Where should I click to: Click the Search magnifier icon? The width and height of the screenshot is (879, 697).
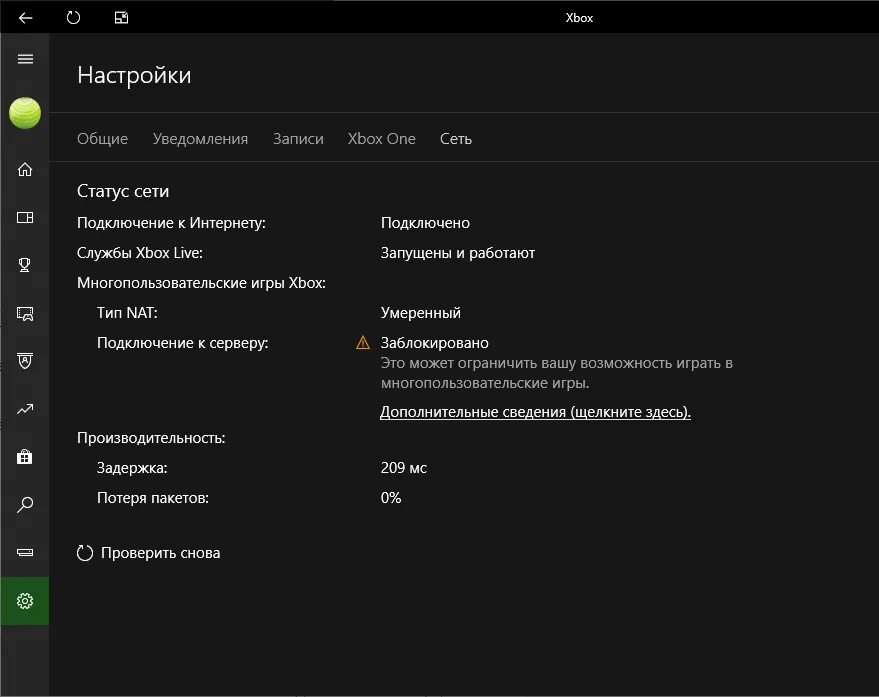(25, 505)
